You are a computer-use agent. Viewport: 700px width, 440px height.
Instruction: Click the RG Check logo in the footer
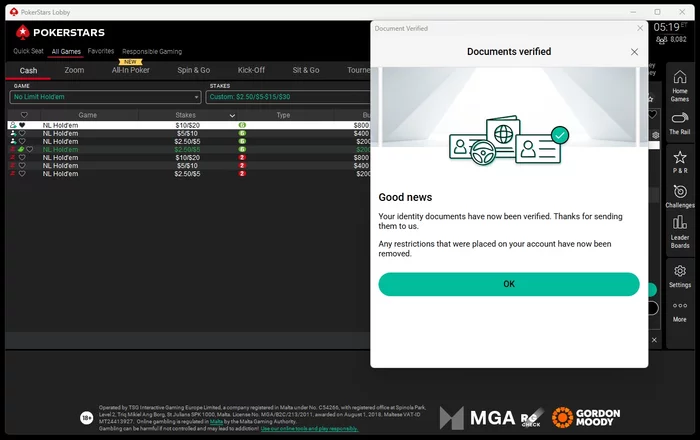click(532, 418)
